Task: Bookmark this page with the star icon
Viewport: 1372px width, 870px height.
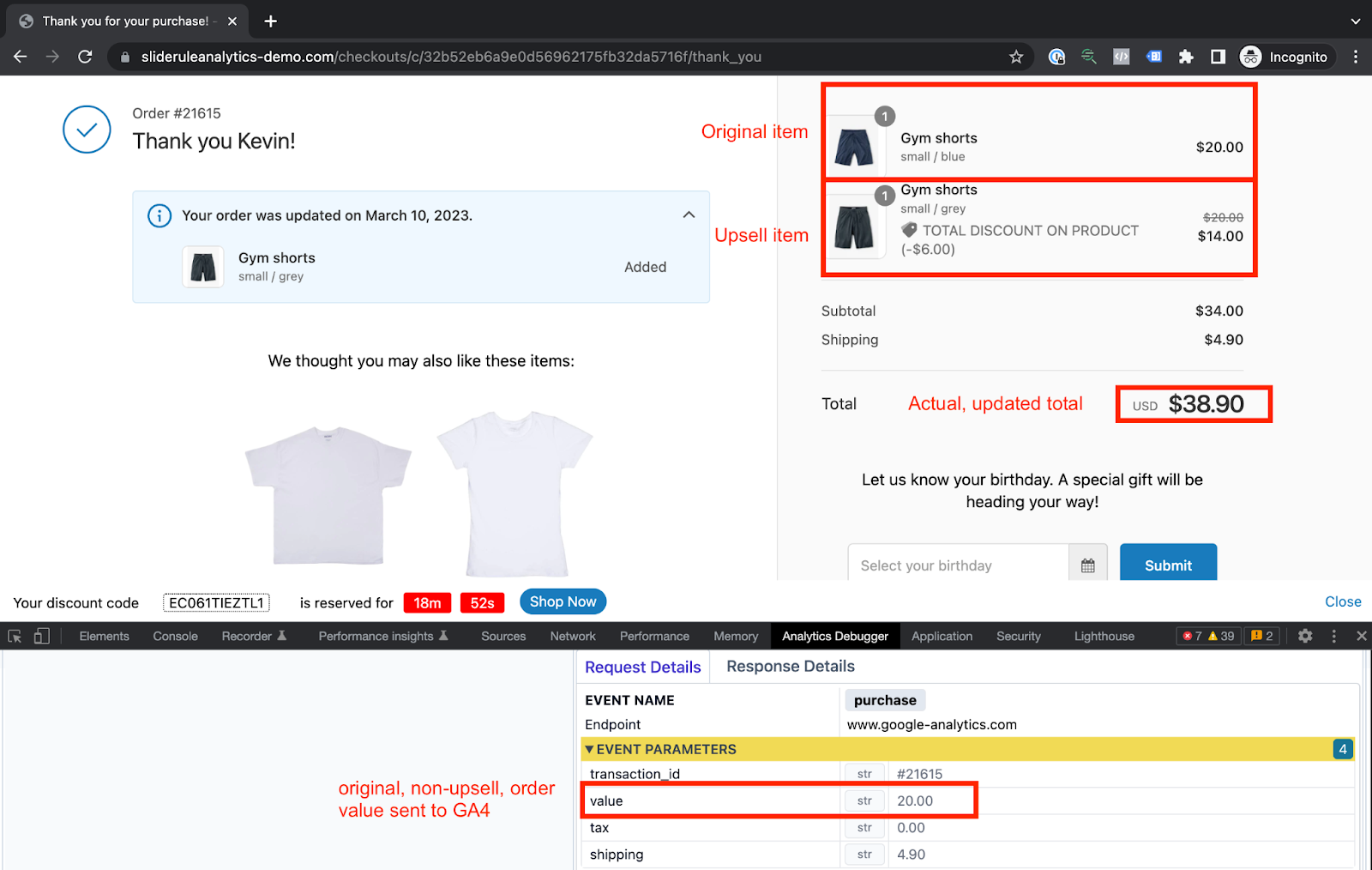Action: click(1016, 57)
